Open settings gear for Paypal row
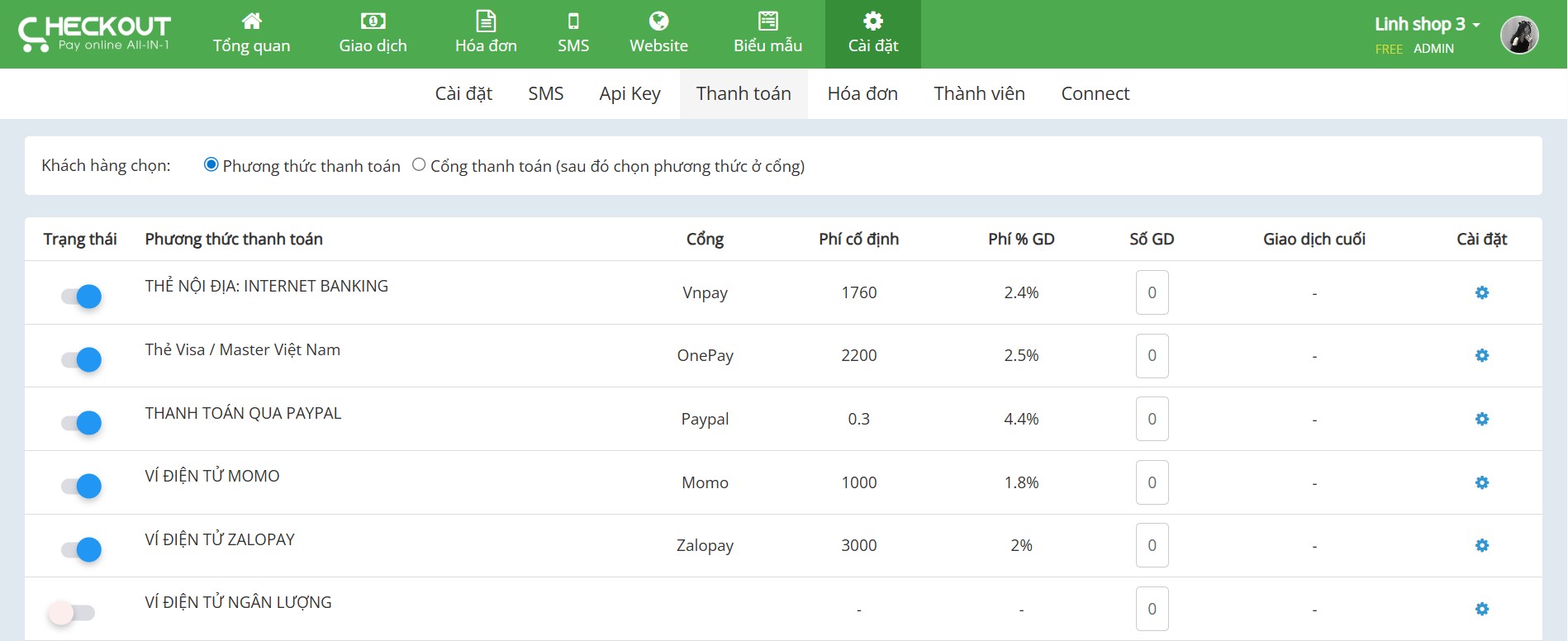The width and height of the screenshot is (1568, 641). [x=1482, y=419]
